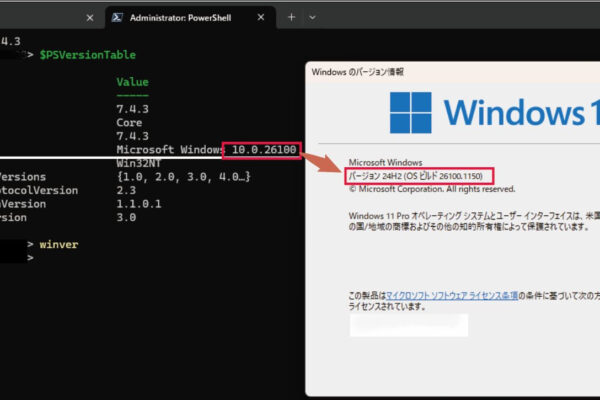The image size is (600, 400).
Task: Click the 1.1.0.1 version value
Action: (x=139, y=204)
